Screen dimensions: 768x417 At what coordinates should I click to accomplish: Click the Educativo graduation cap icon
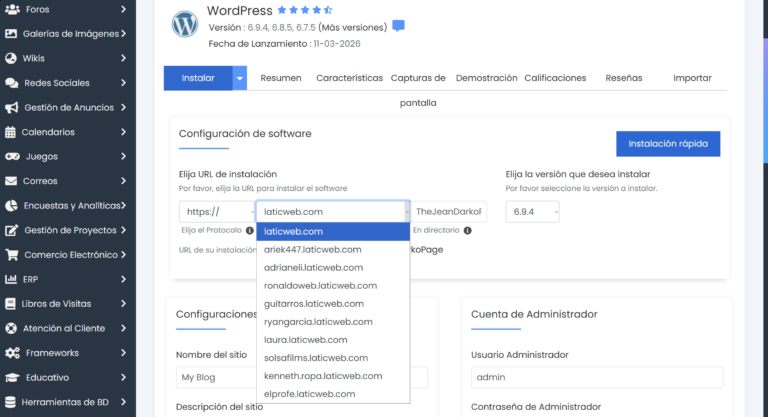click(x=12, y=377)
